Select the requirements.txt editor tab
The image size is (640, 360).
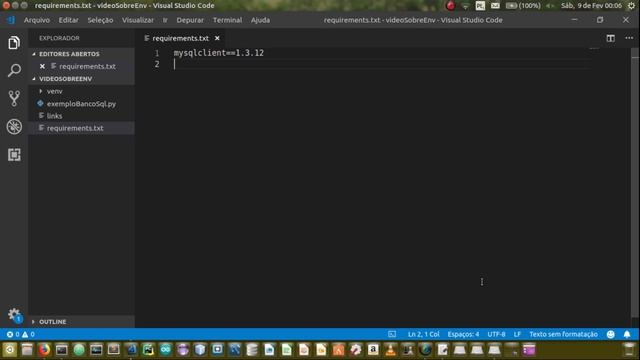[180, 38]
